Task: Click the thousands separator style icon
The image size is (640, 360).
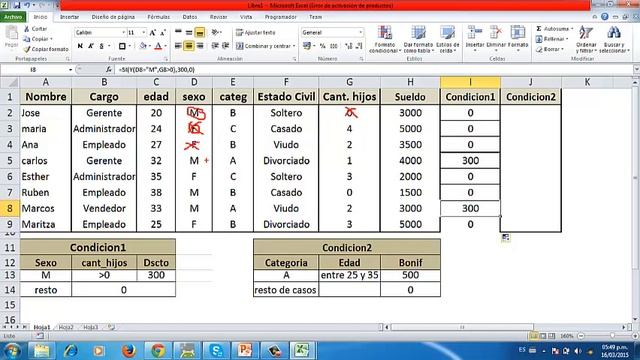Action: pos(333,46)
